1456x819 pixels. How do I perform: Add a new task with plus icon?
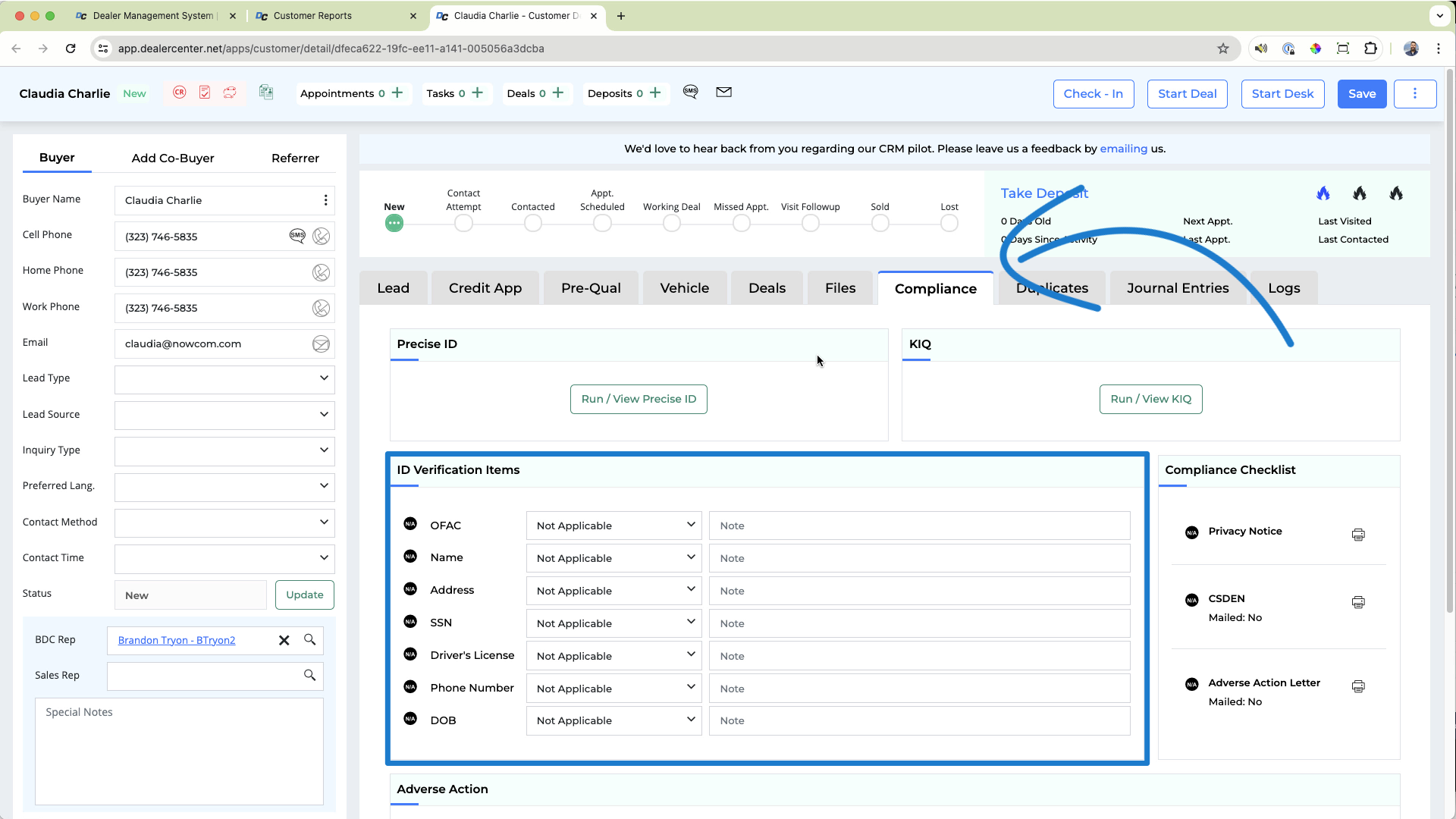click(478, 93)
